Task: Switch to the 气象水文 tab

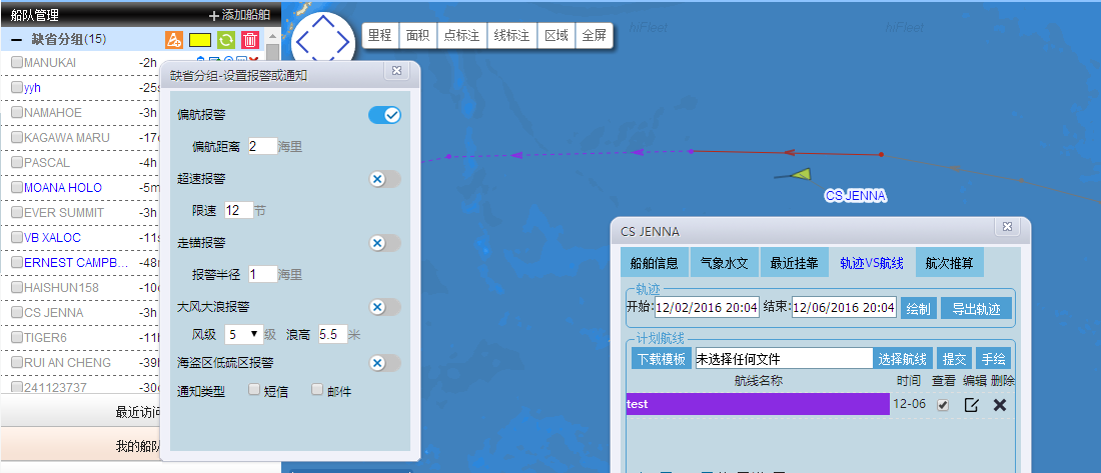Action: tap(724, 263)
